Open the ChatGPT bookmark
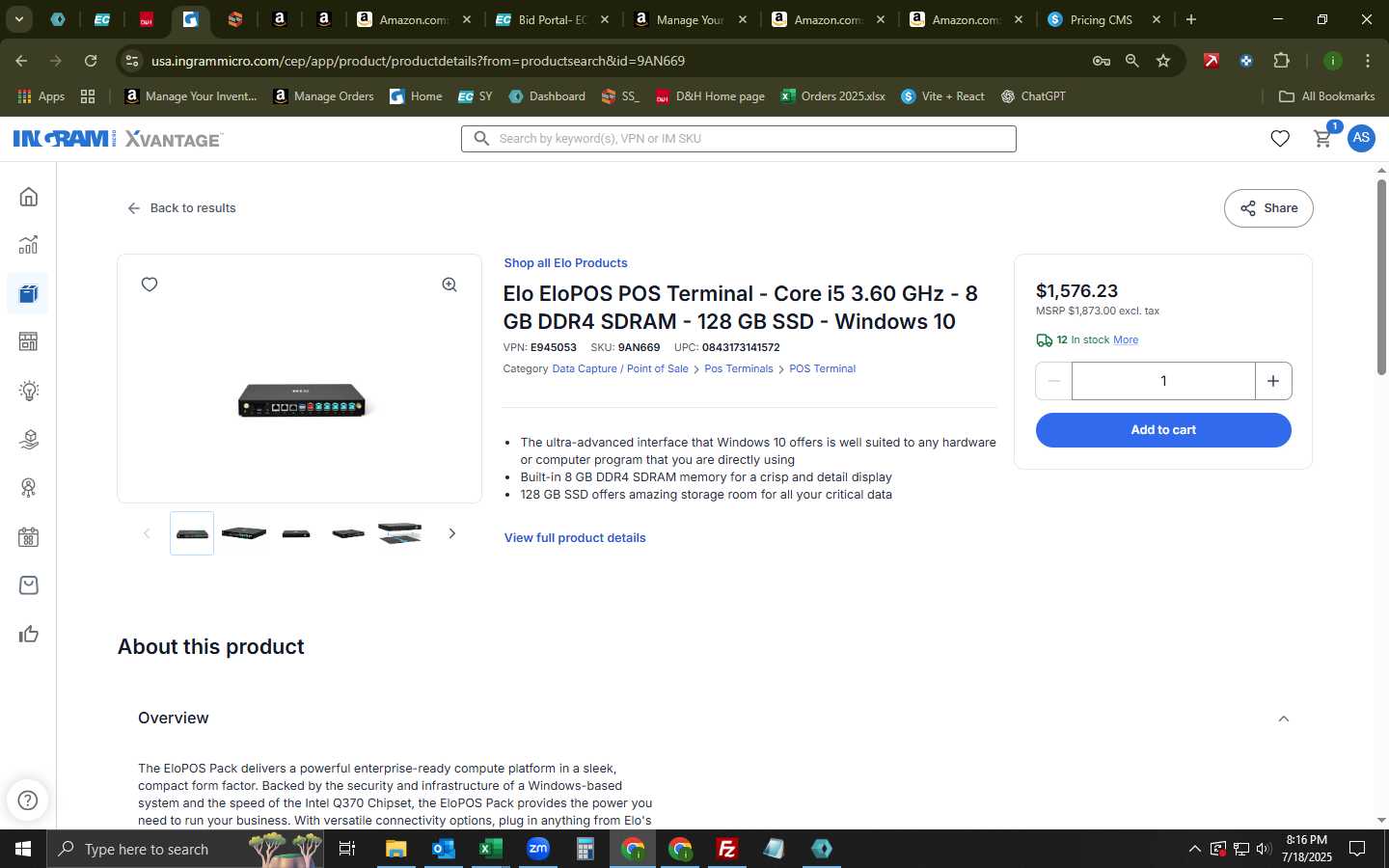 coord(1033,96)
